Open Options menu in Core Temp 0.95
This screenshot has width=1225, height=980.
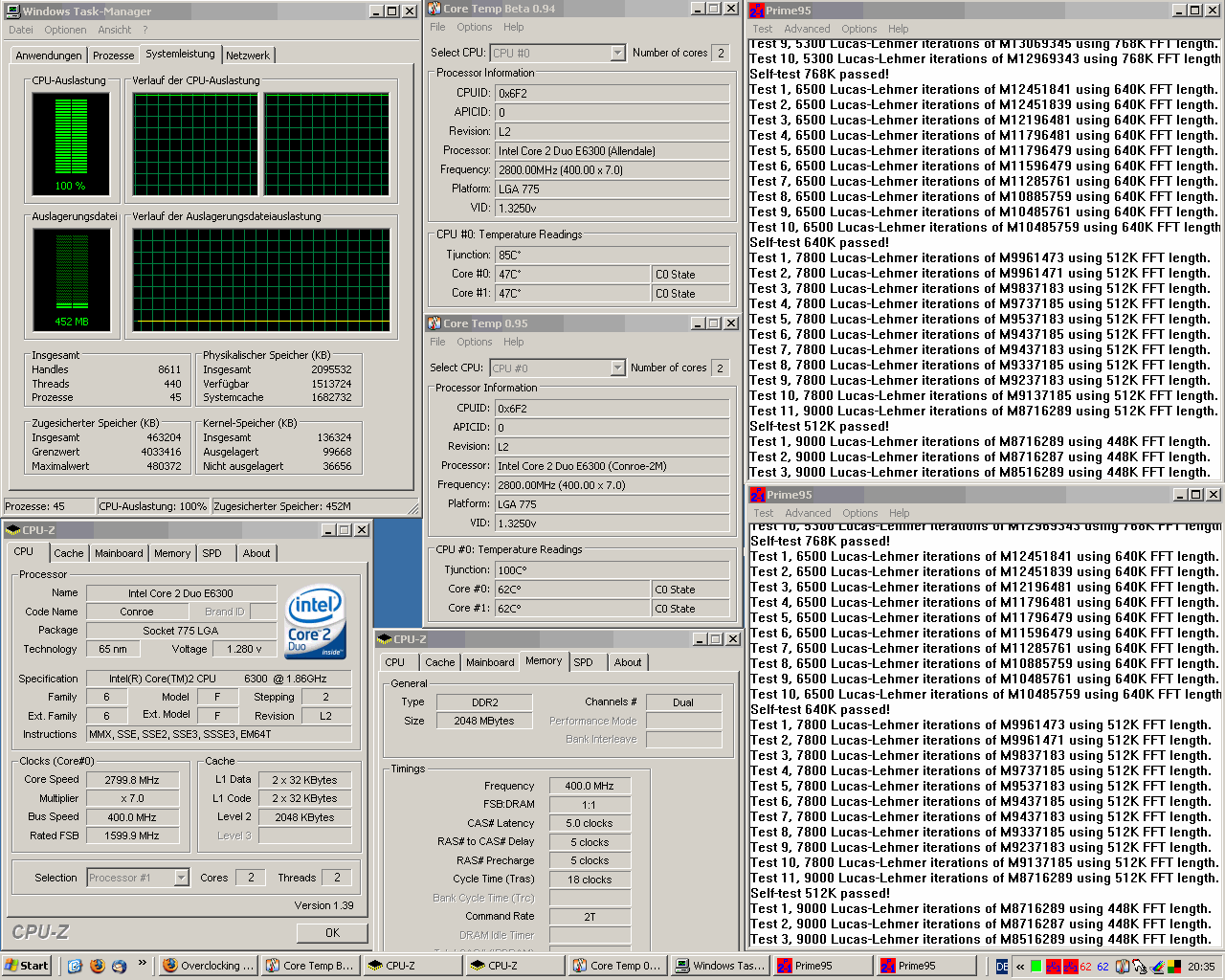point(474,342)
